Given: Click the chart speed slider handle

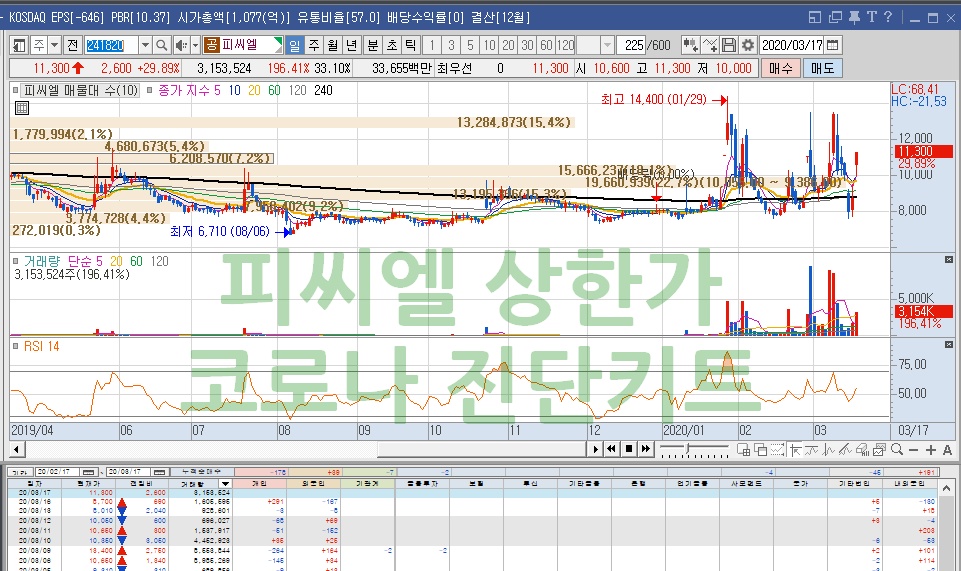Looking at the screenshot, I should click(x=689, y=449).
